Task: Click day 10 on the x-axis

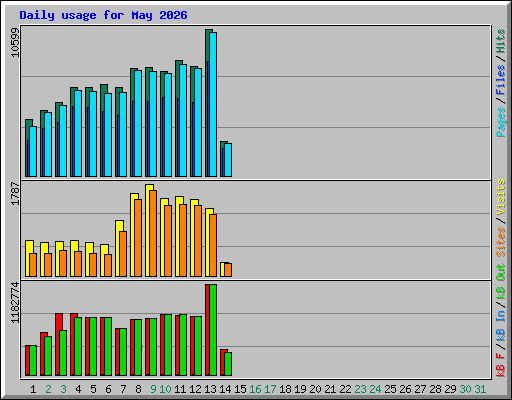Action: 165,389
